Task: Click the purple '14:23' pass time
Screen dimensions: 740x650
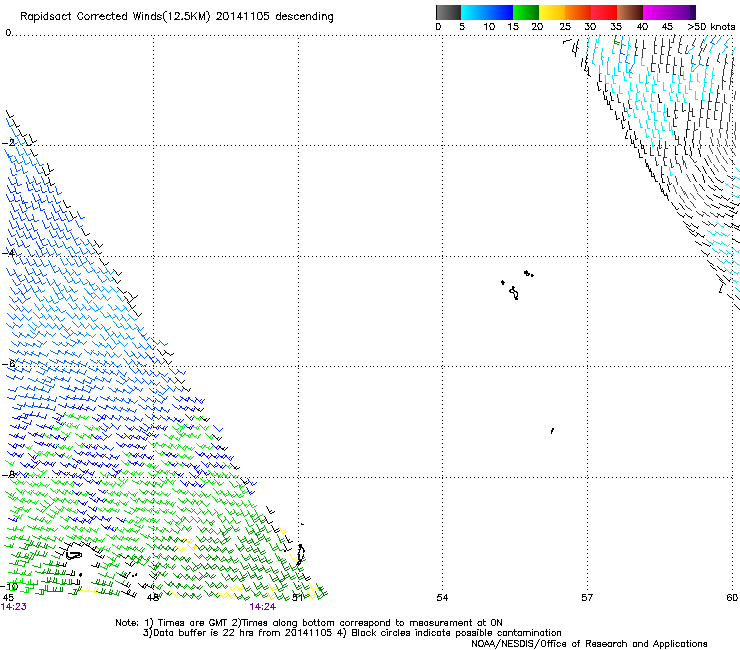Action: 14,607
